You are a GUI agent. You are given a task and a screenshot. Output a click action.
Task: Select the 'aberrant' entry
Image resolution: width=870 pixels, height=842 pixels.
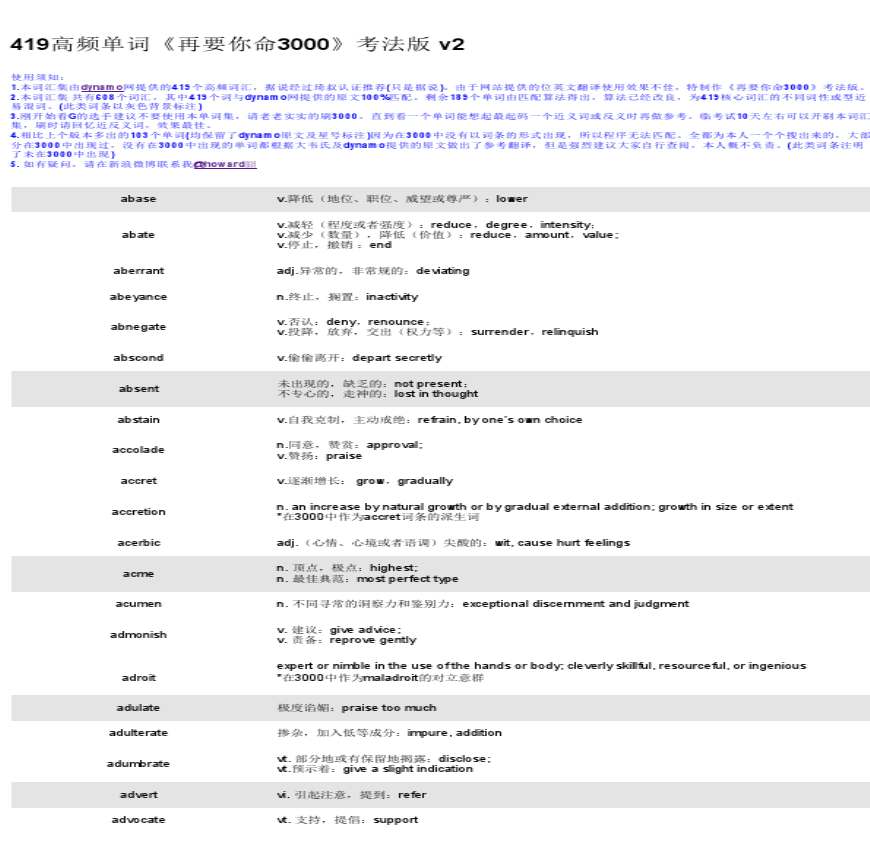click(x=139, y=271)
